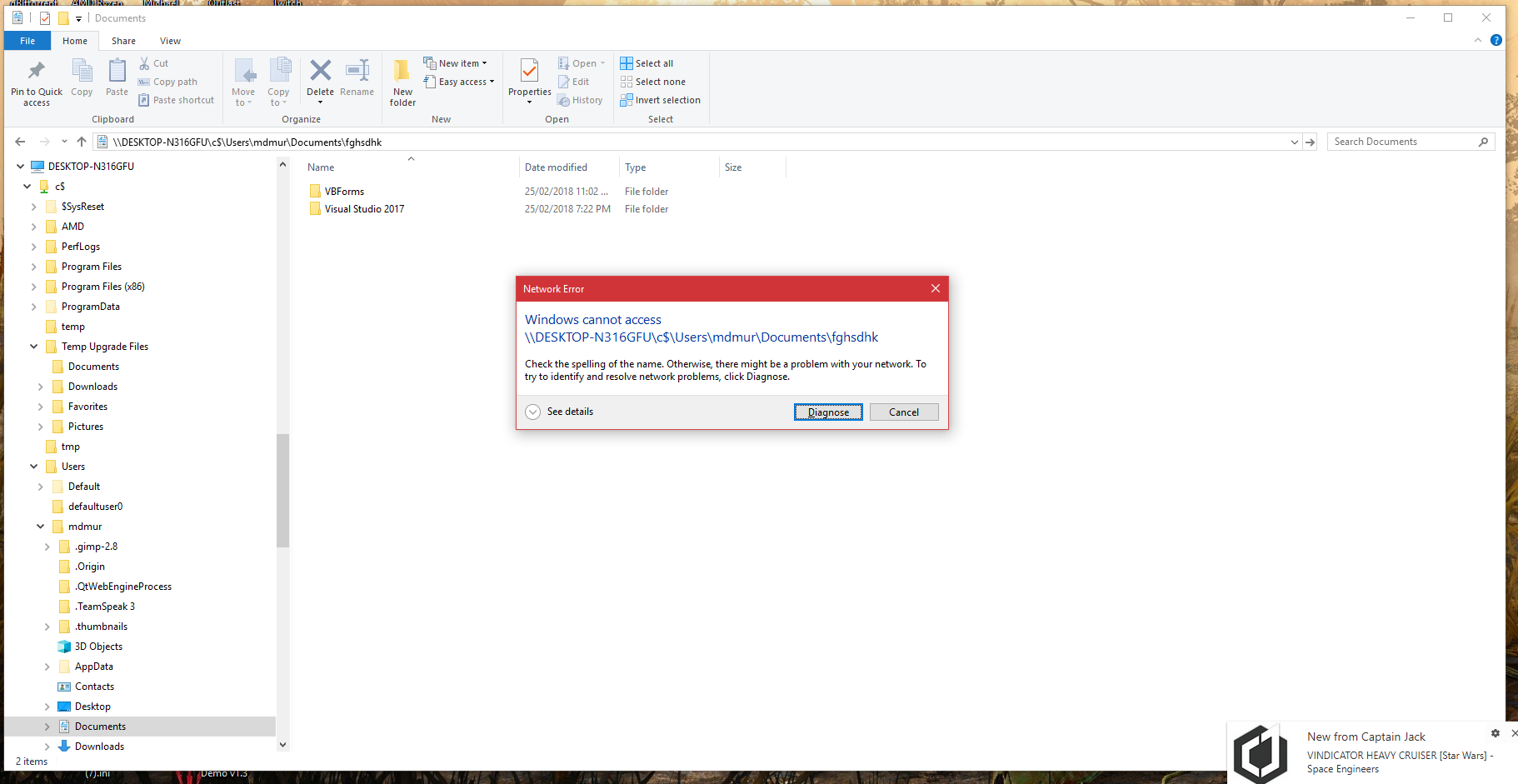Click the Rename icon
The image size is (1518, 784).
[357, 70]
